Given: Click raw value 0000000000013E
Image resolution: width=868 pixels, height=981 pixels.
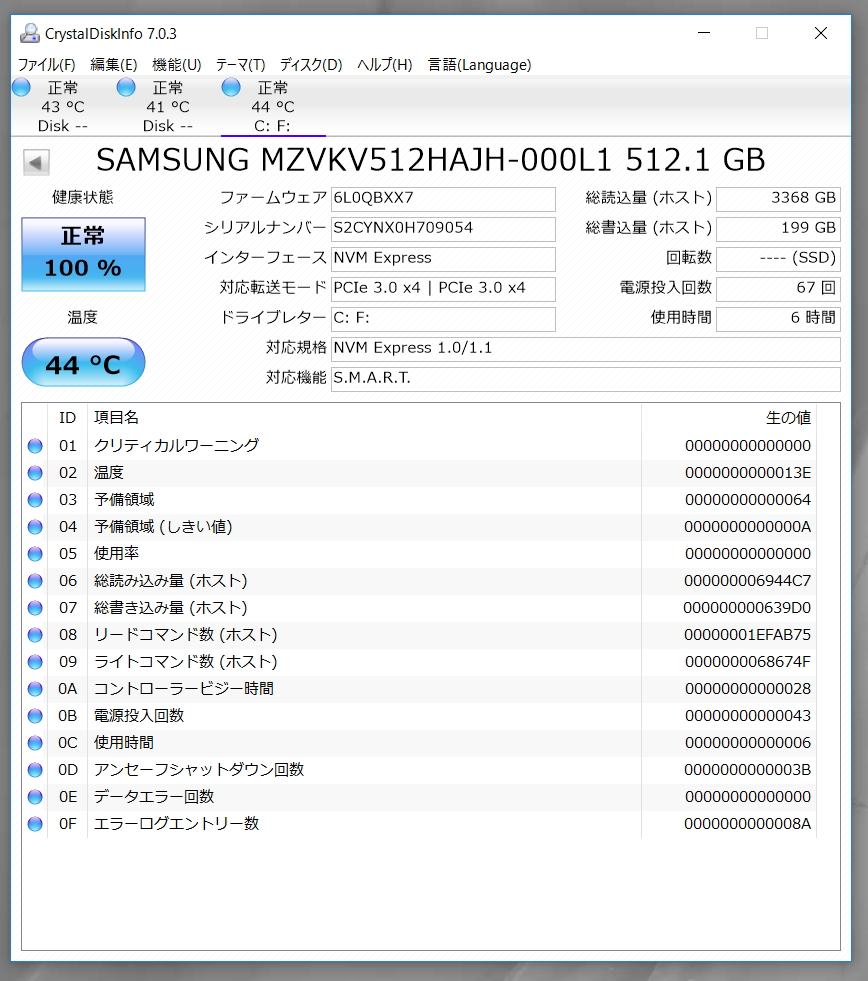Looking at the screenshot, I should pyautogui.click(x=748, y=473).
